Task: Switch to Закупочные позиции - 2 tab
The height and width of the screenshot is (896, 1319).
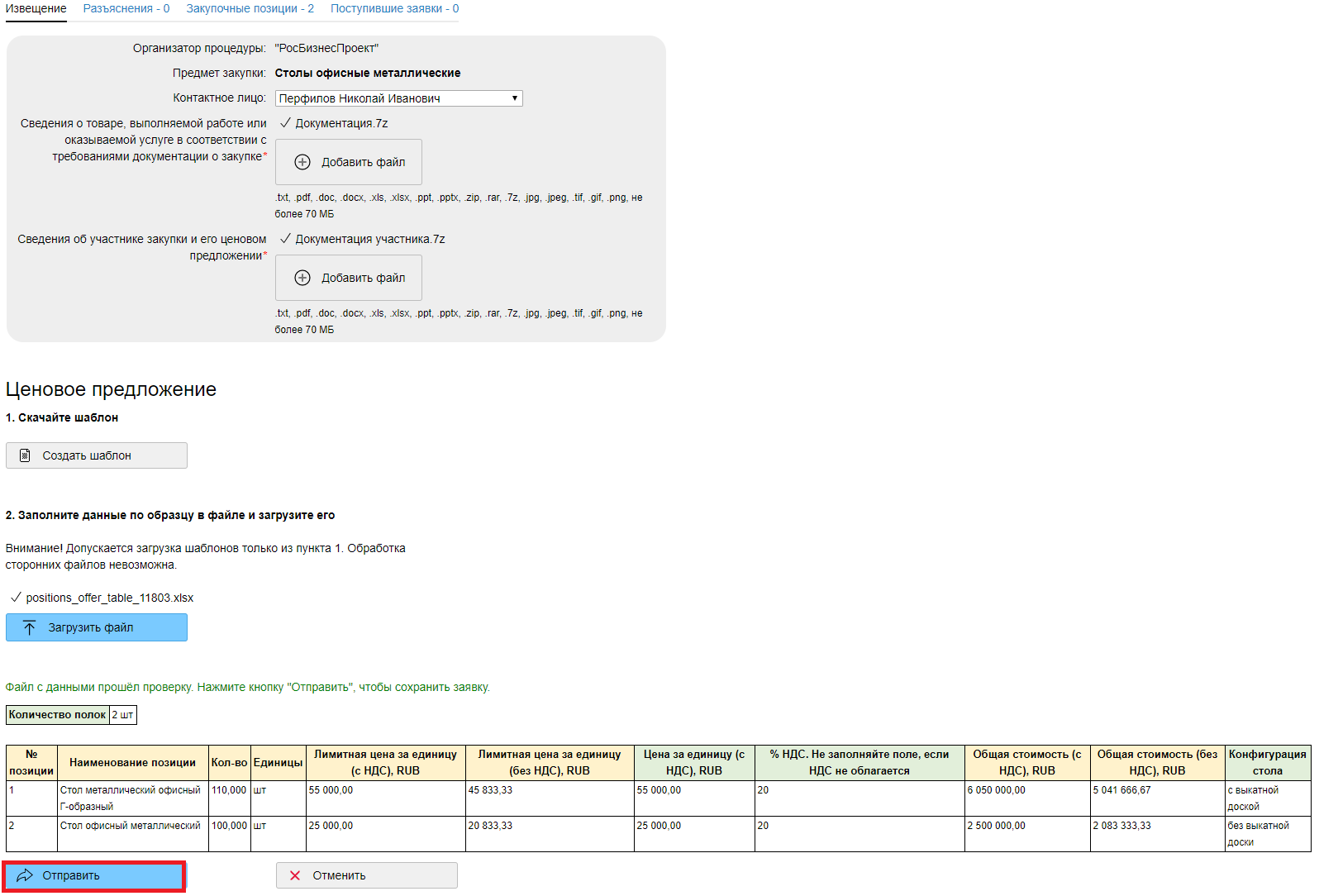Action: [250, 8]
